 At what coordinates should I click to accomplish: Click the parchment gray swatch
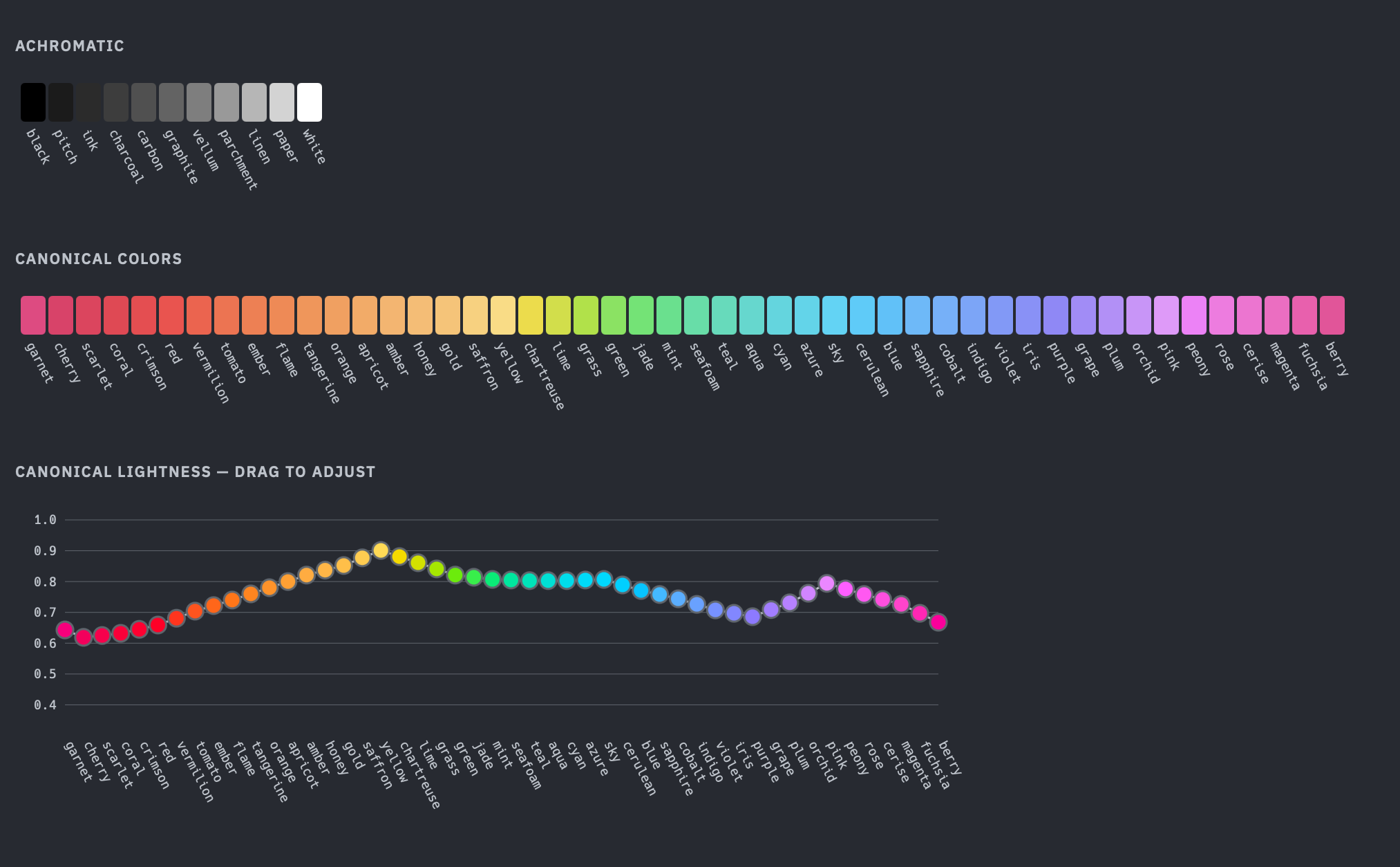coord(227,102)
